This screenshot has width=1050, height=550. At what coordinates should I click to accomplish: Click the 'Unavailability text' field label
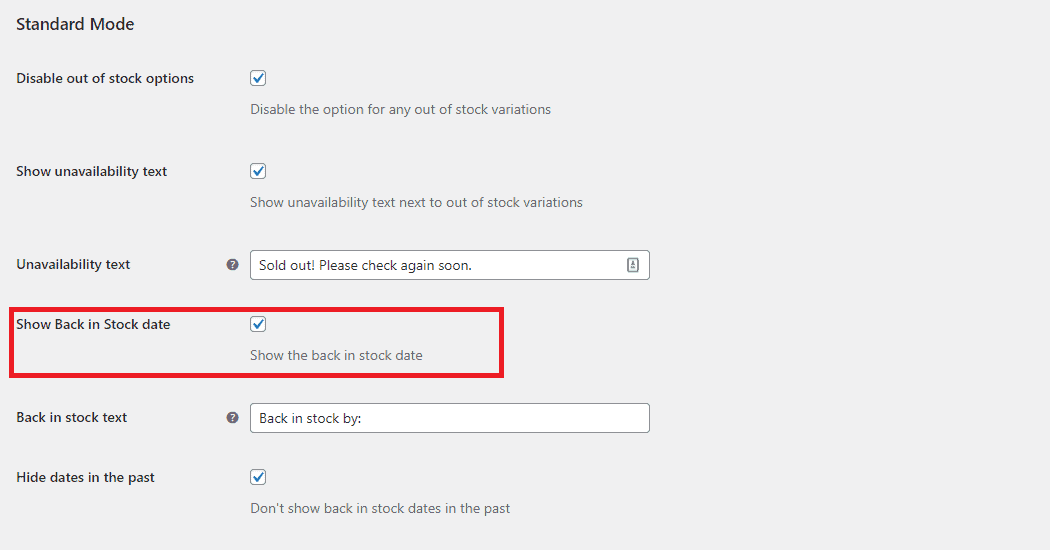pos(73,265)
